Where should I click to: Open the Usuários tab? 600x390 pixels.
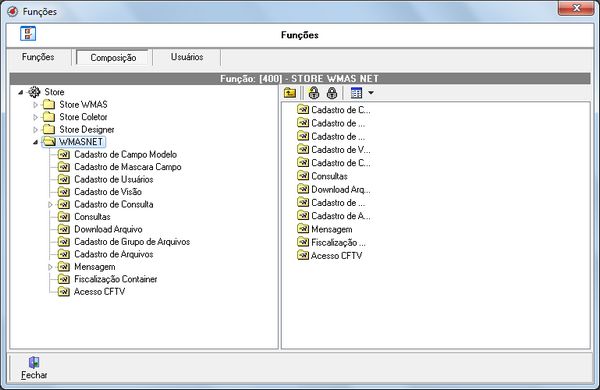click(x=187, y=57)
